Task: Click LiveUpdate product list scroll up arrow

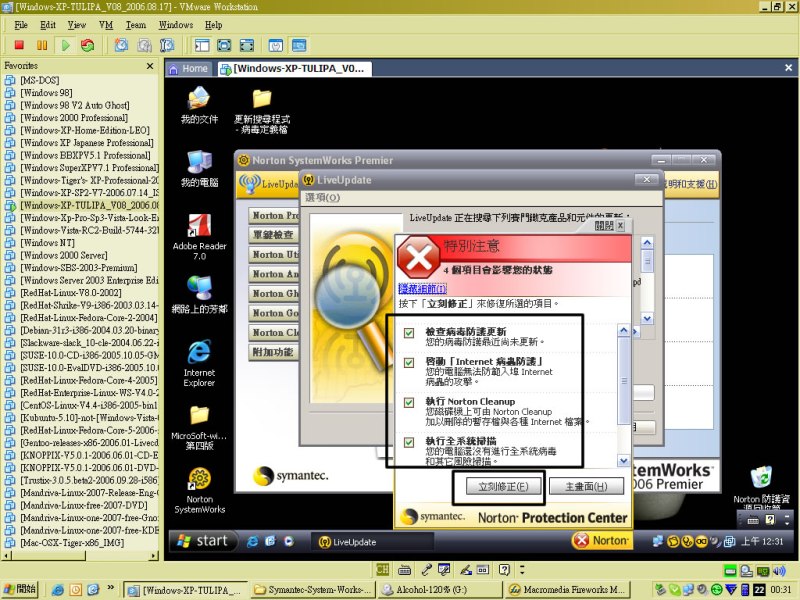Action: tap(647, 243)
